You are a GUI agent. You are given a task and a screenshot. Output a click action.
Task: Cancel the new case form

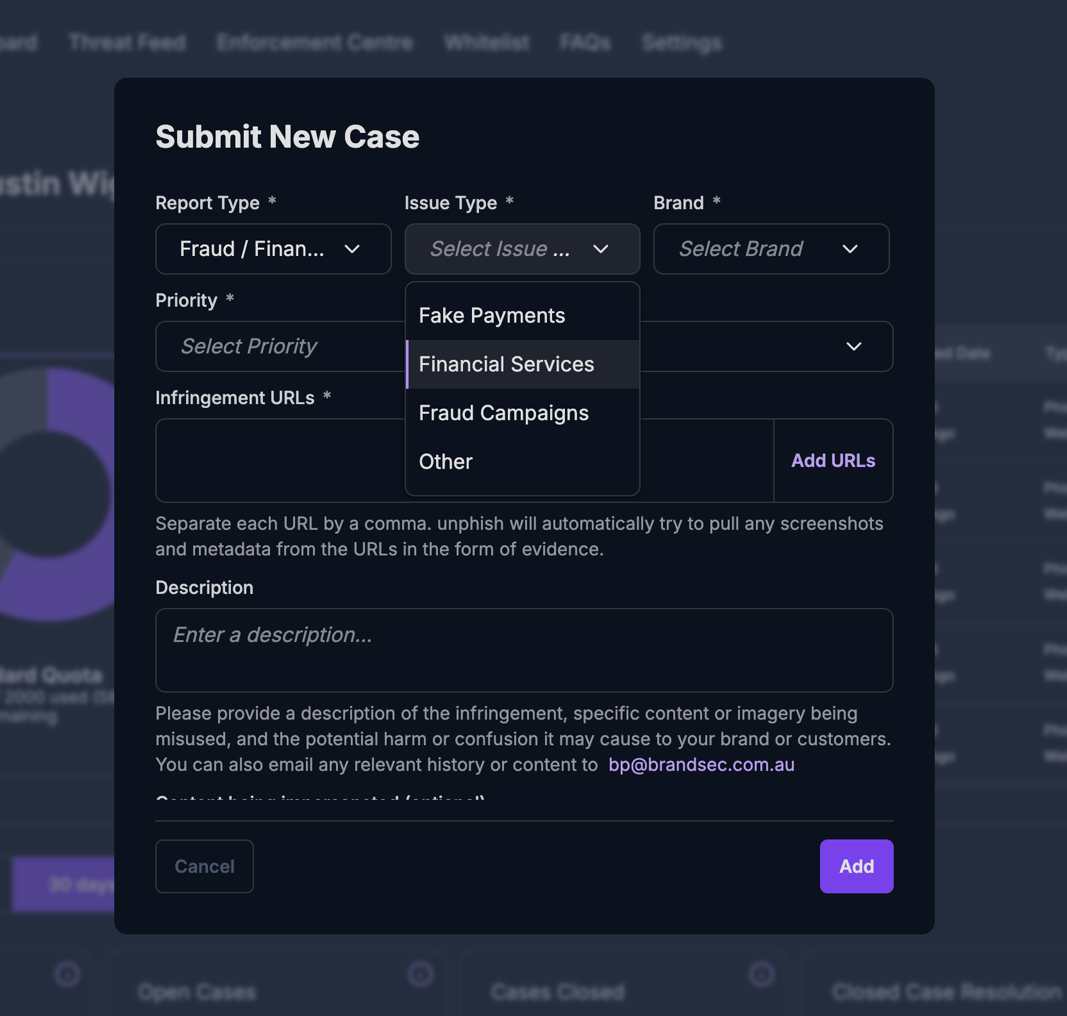pos(204,866)
